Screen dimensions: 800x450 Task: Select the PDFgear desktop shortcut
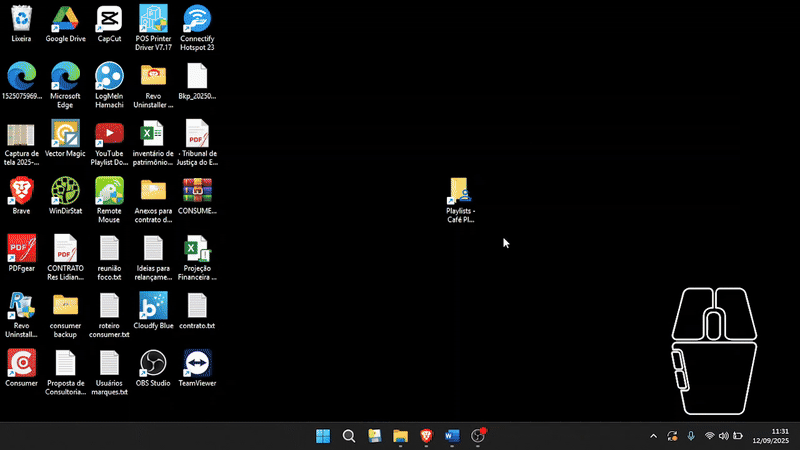tap(21, 248)
